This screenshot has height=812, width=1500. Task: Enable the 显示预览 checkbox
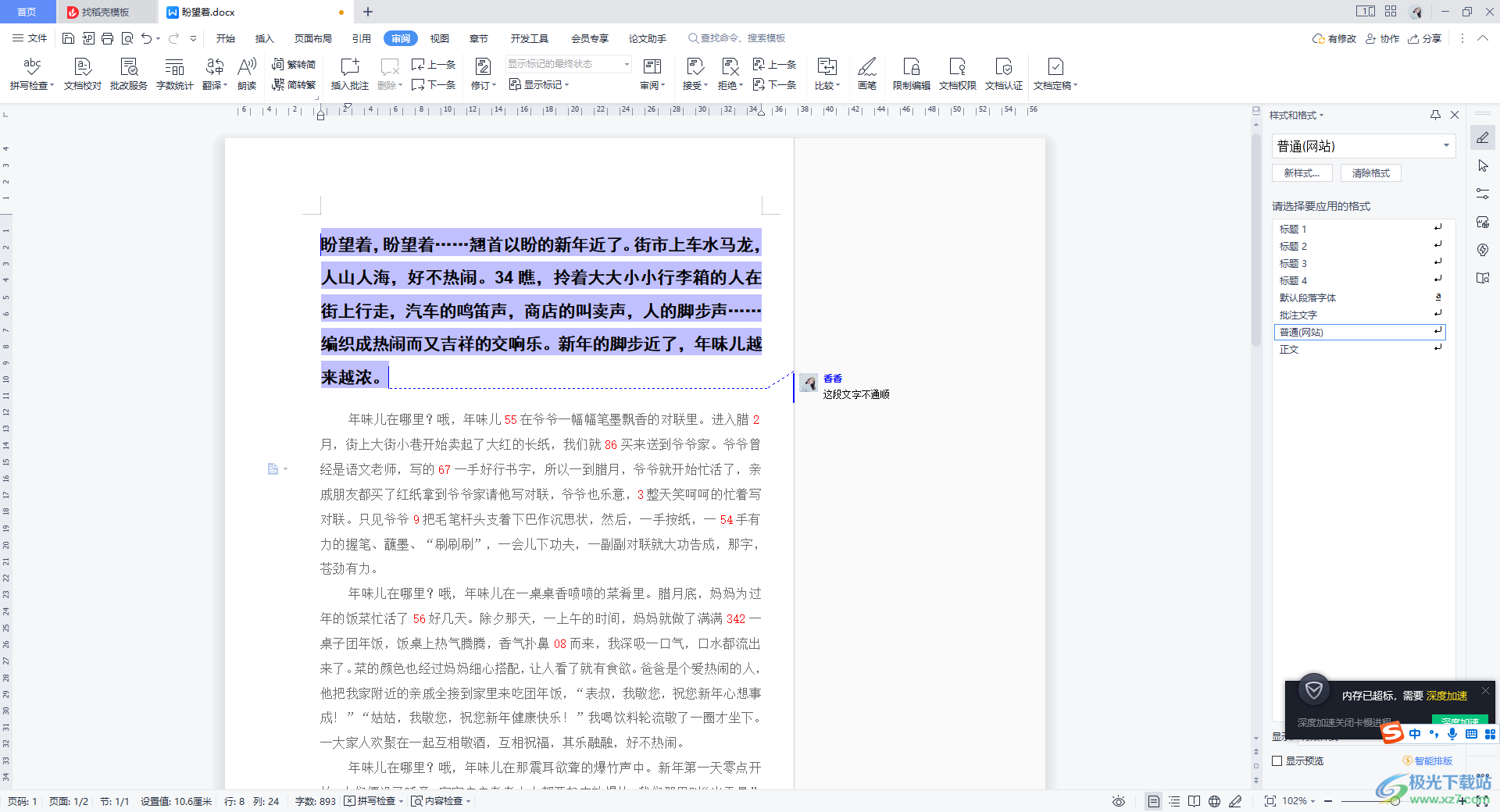tap(1277, 760)
